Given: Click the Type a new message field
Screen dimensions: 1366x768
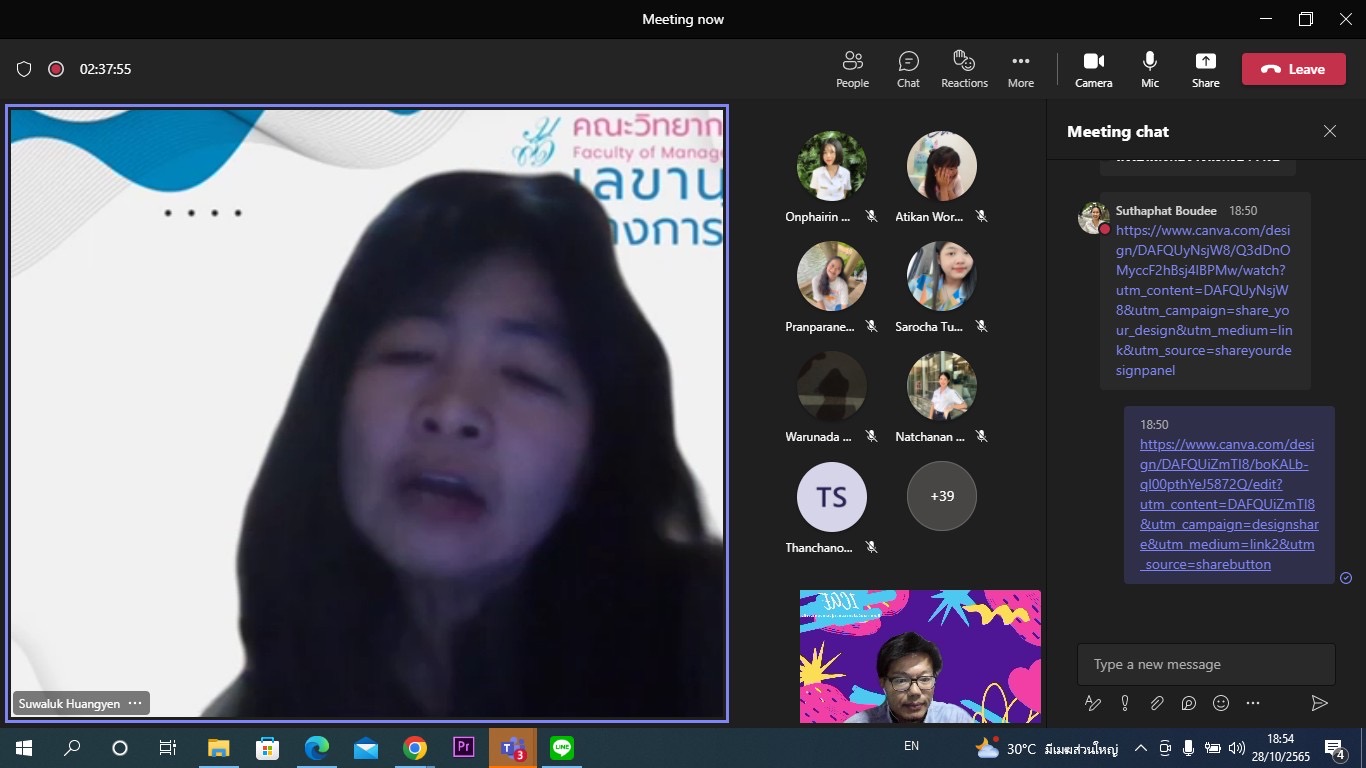Looking at the screenshot, I should (1205, 664).
